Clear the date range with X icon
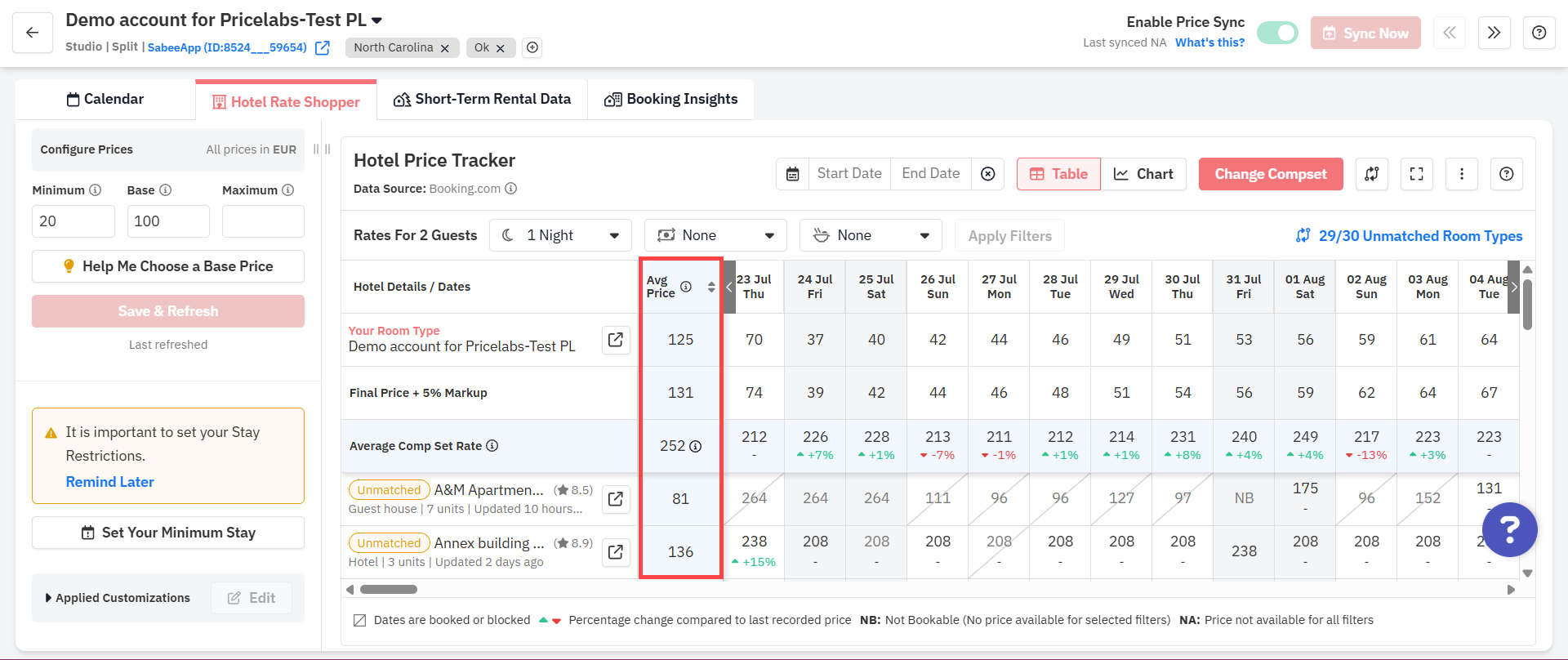Screen dimensions: 1568x660 pyautogui.click(x=988, y=174)
